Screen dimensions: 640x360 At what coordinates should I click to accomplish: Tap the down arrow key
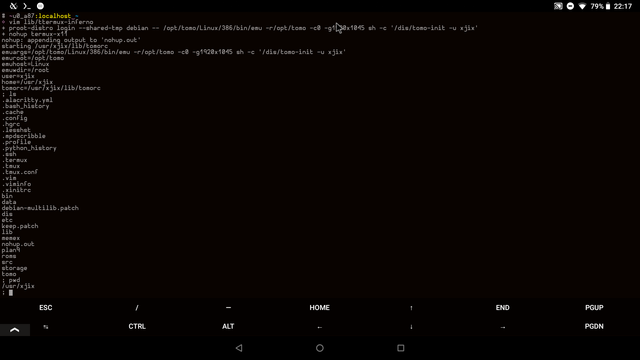[411, 327]
